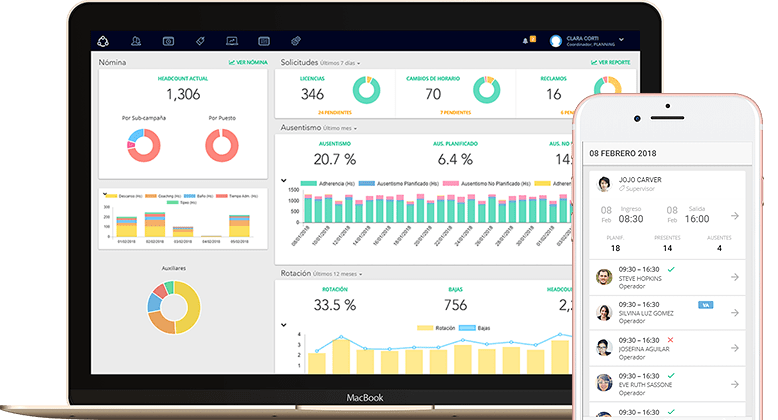Click Steve Hopkins' avatar on phone
Image resolution: width=778 pixels, height=420 pixels.
(604, 277)
